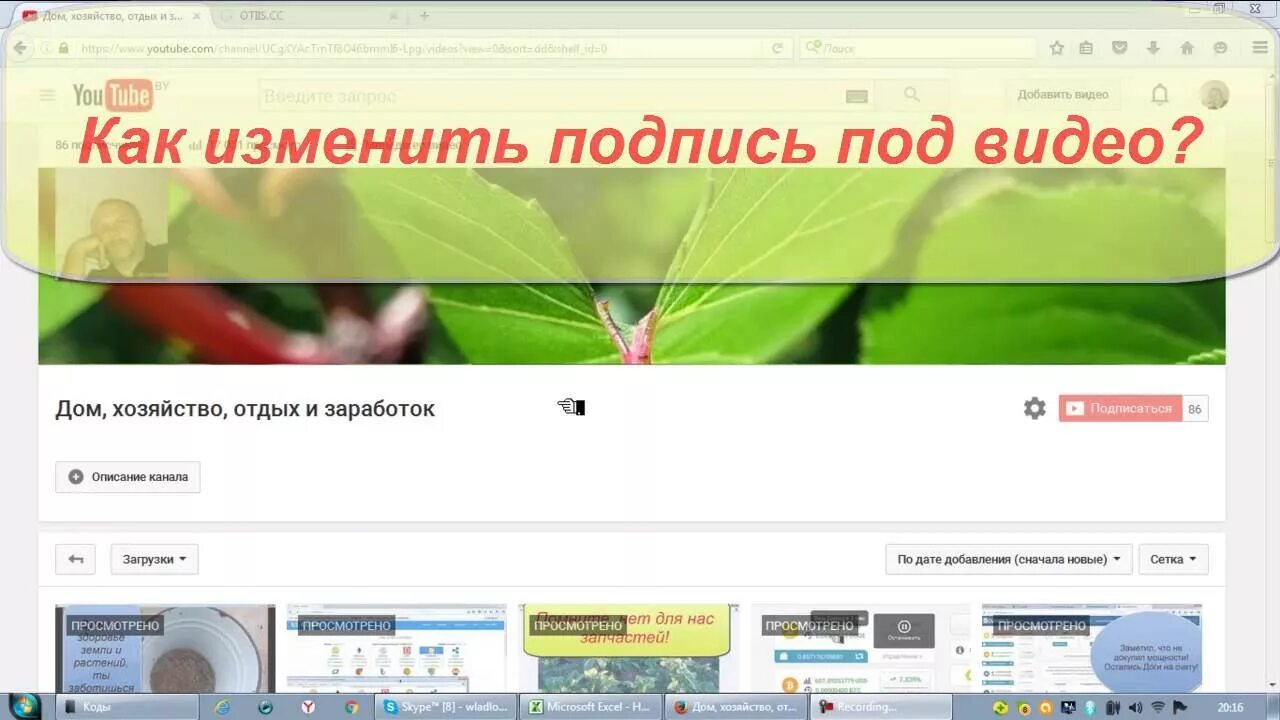Click the wireless network tray icon

click(x=1158, y=707)
